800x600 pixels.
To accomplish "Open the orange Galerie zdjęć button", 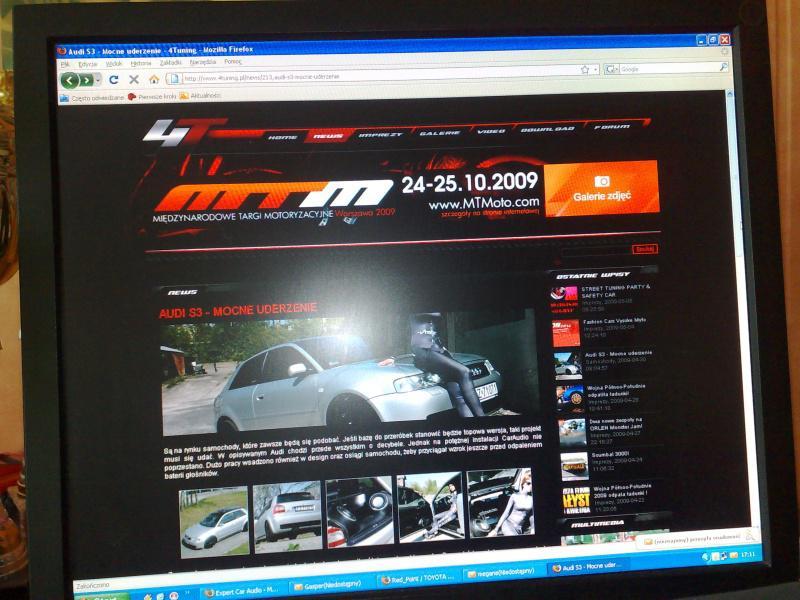I will (602, 188).
